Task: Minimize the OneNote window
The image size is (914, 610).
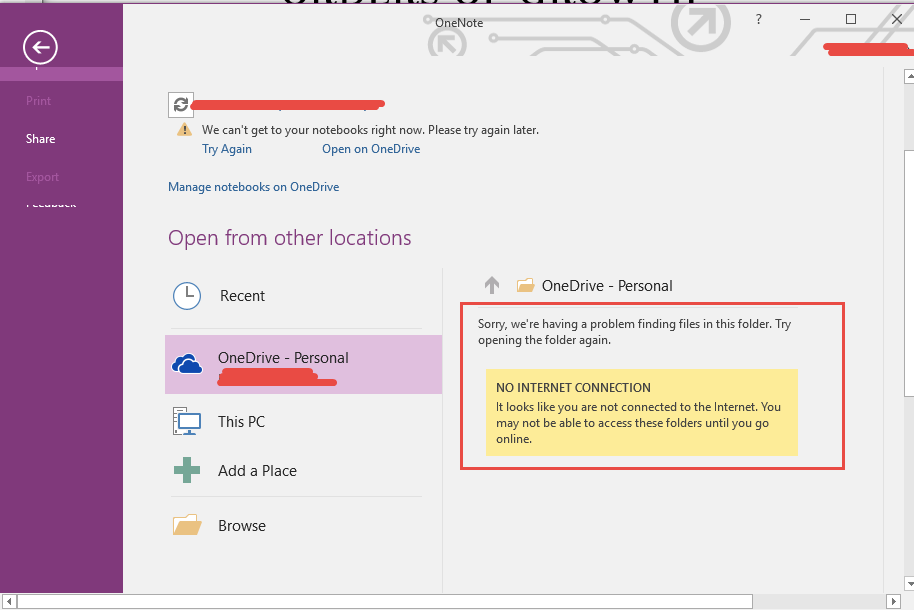Action: pyautogui.click(x=805, y=19)
